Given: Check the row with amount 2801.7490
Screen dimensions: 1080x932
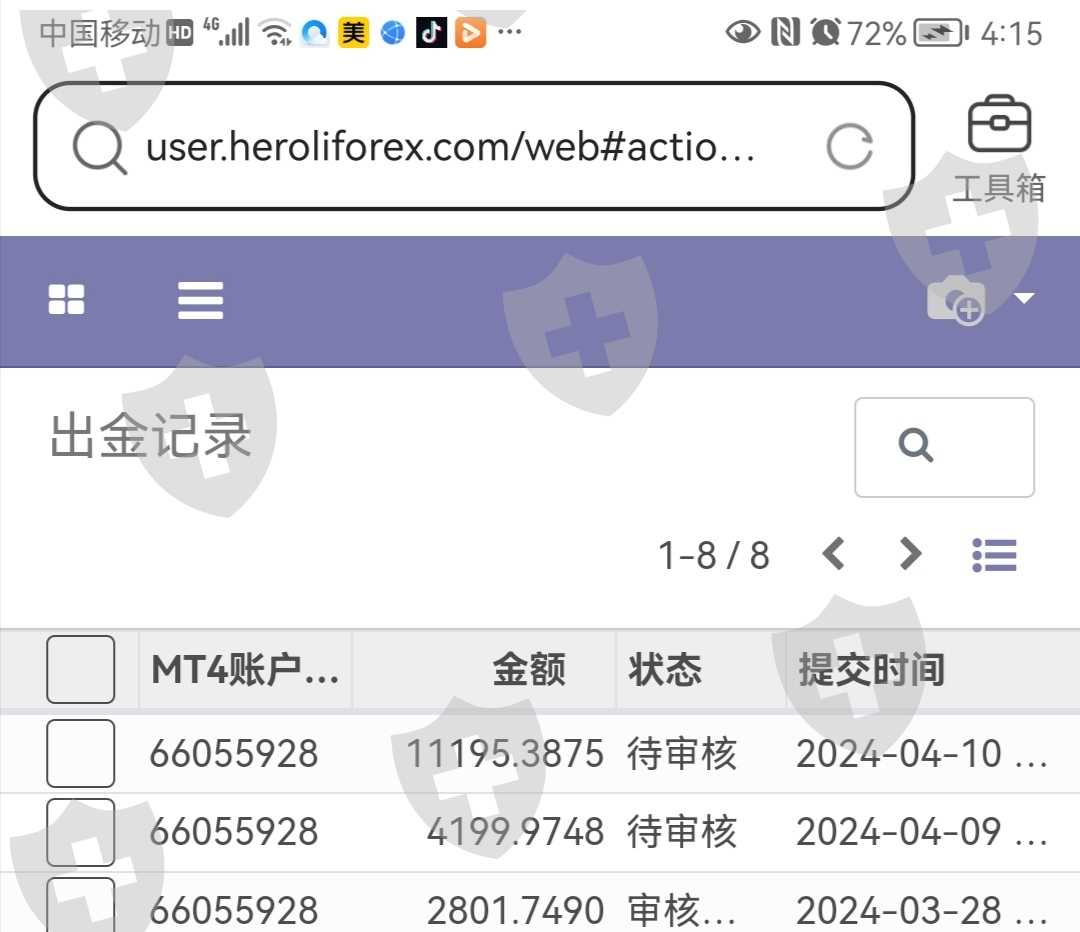Looking at the screenshot, I should click(81, 905).
